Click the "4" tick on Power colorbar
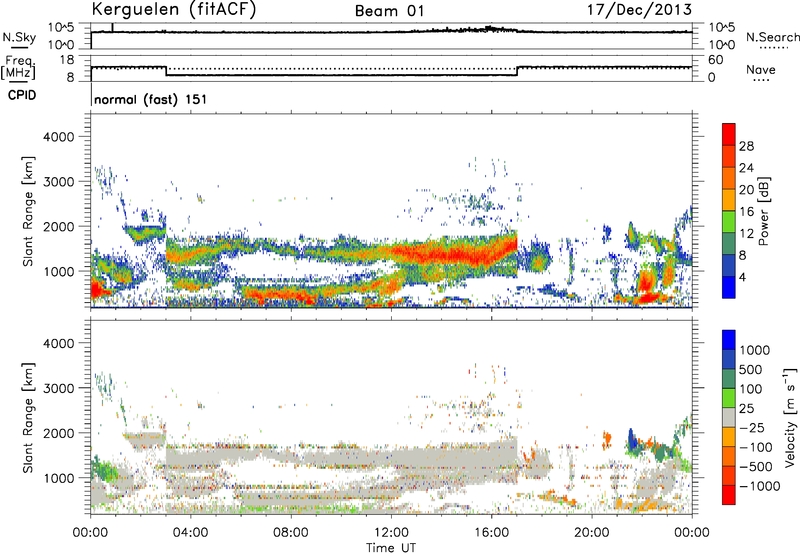 click(x=743, y=278)
